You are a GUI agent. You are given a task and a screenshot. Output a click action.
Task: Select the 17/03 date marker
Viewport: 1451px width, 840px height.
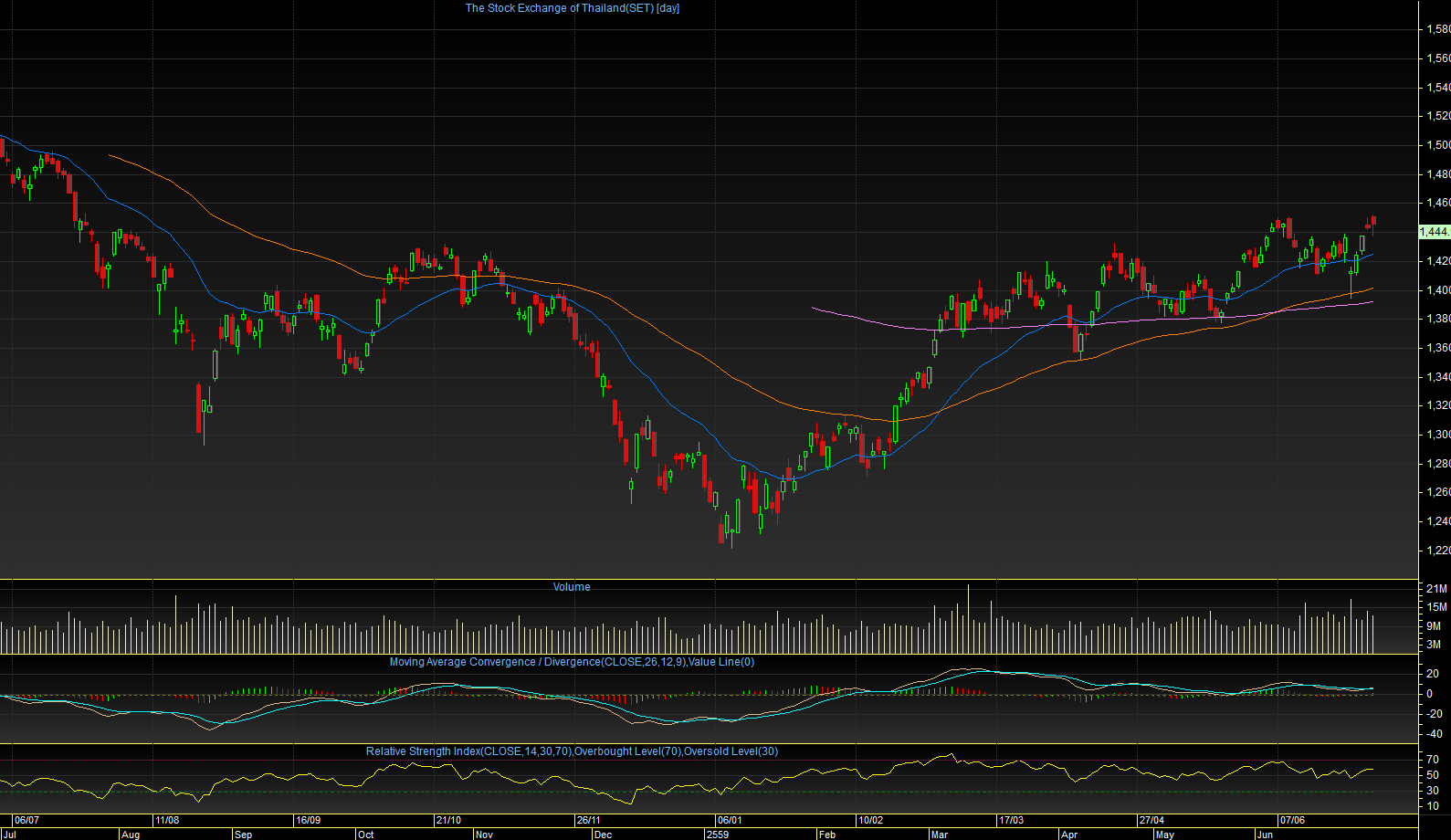[1011, 820]
